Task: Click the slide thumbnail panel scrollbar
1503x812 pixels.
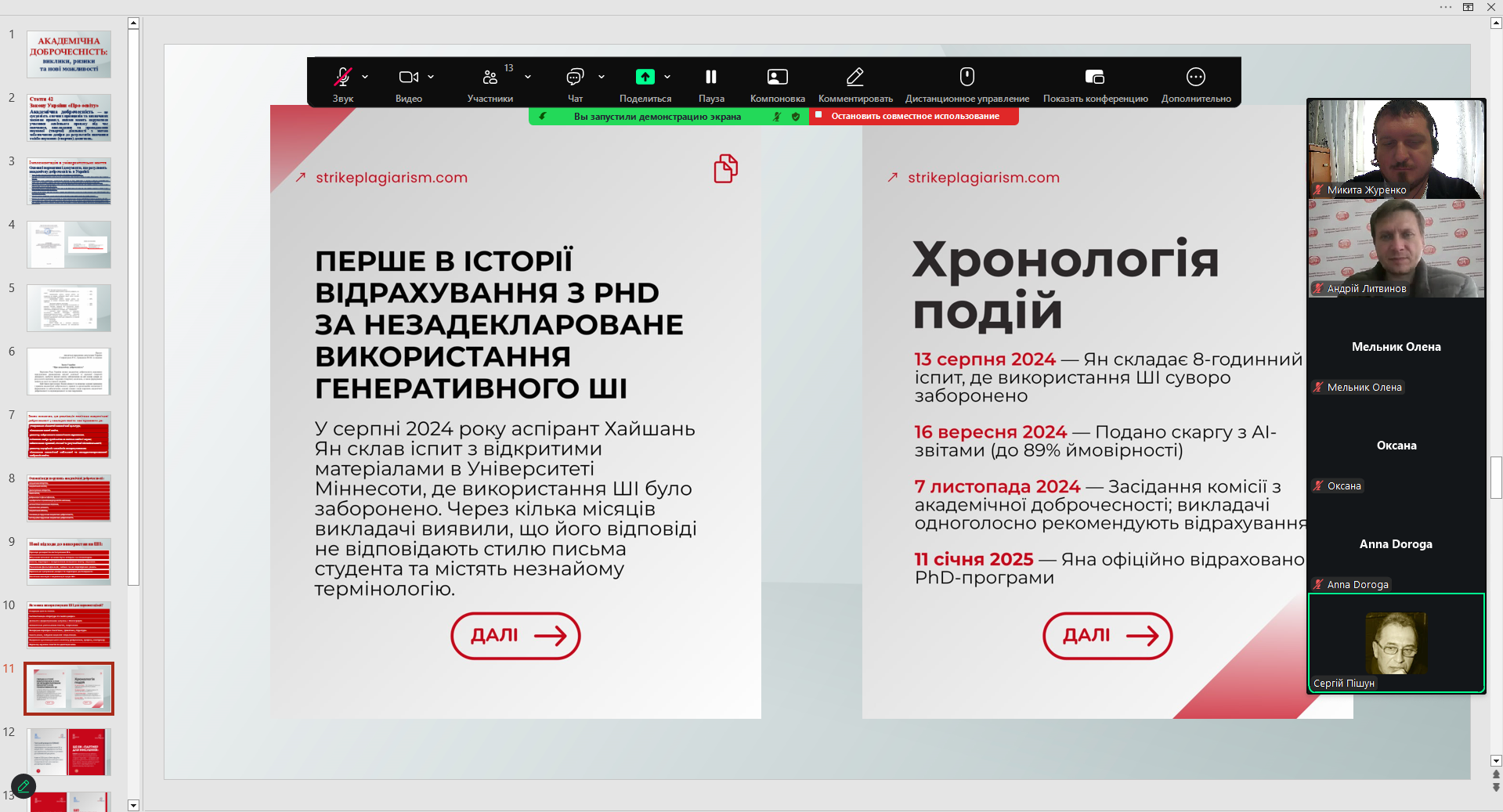Action: click(x=133, y=313)
